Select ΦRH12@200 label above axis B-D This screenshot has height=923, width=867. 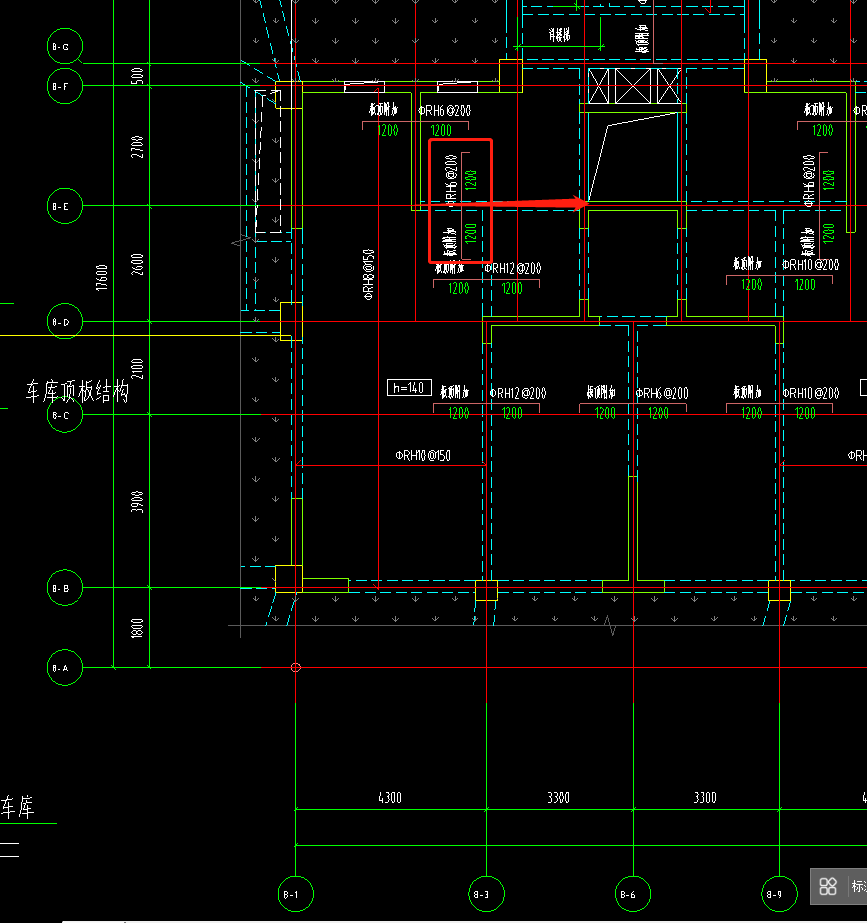click(x=513, y=269)
